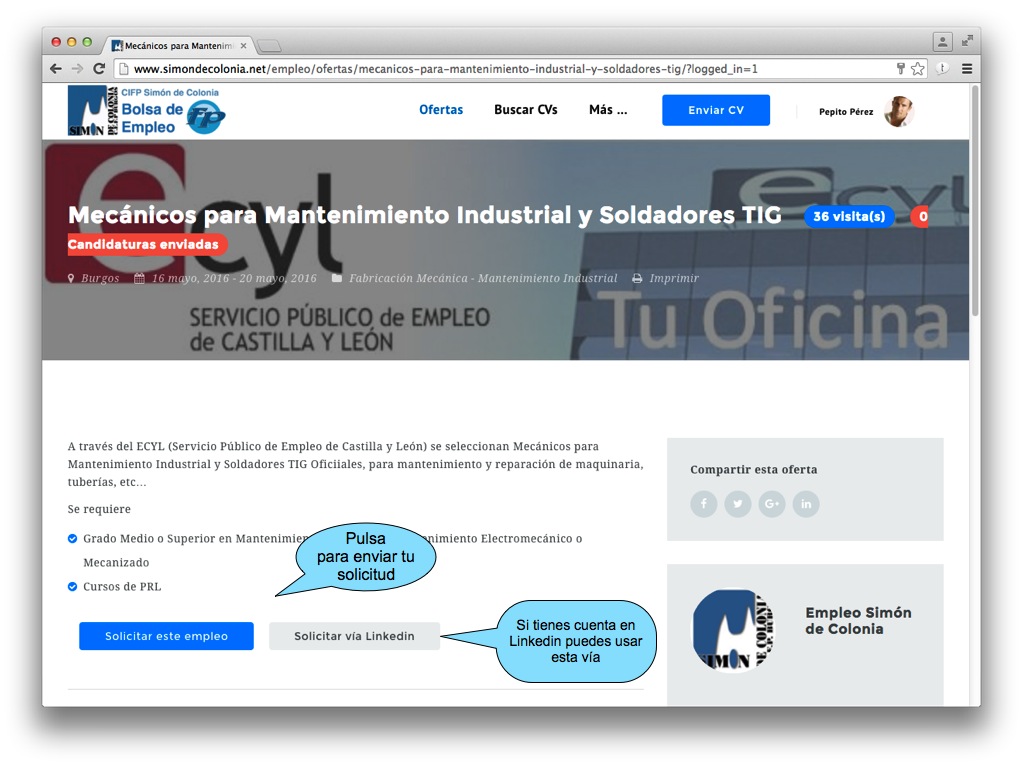Image resolution: width=1024 pixels, height=768 pixels.
Task: Click the date 16 mayo, 2016 - 20 mayo, 2016
Action: click(234, 278)
